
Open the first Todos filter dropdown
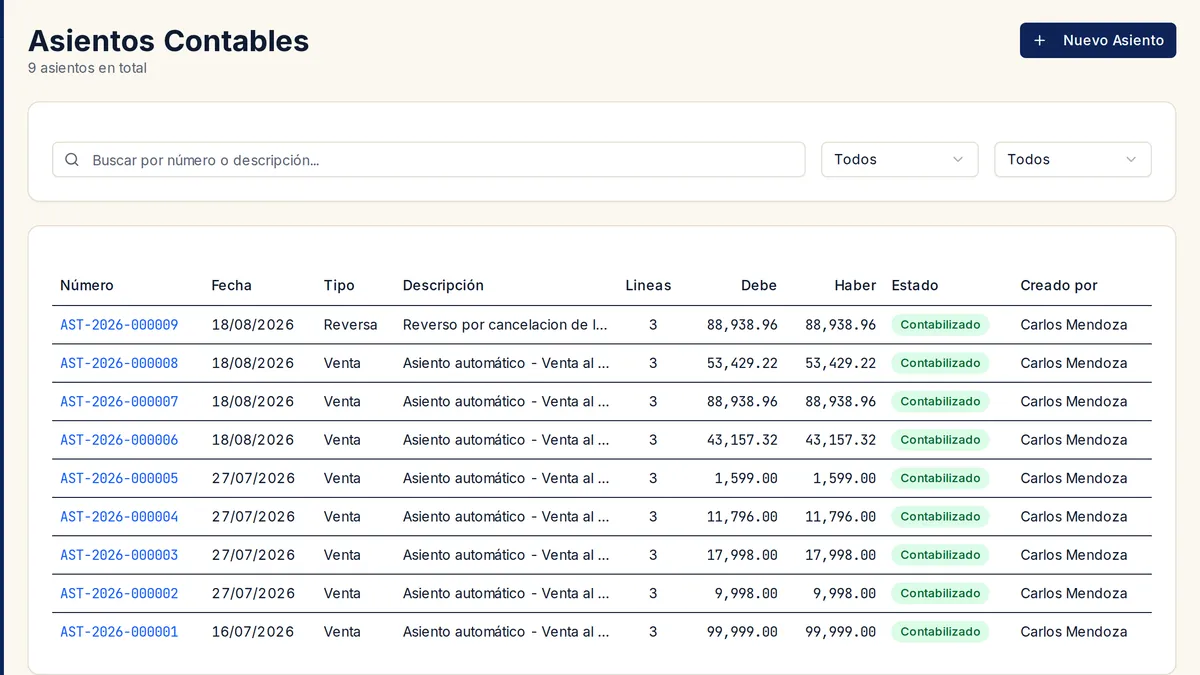900,160
